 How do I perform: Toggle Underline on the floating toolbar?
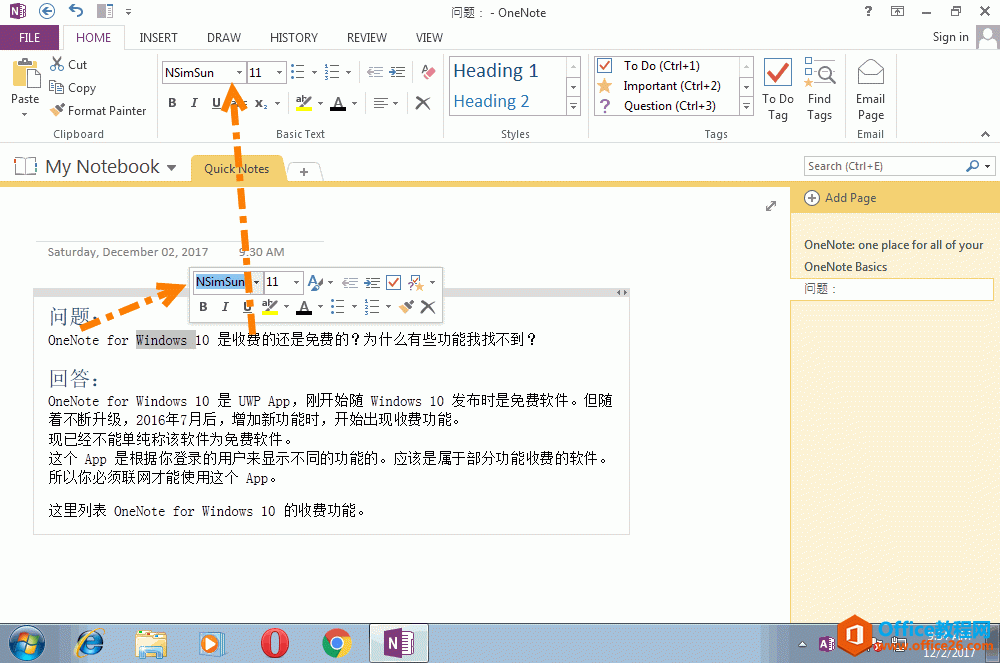pyautogui.click(x=245, y=306)
